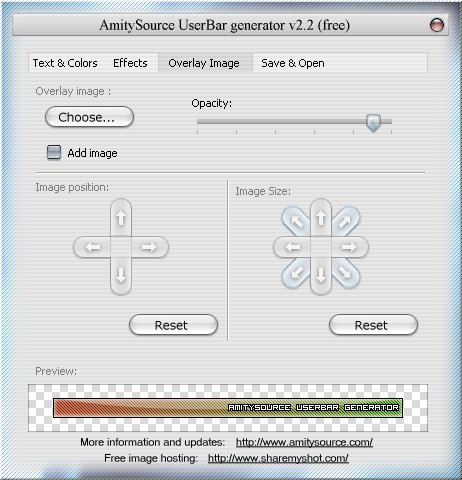Click the Image Size lower-left diagonal arrow

(296, 273)
